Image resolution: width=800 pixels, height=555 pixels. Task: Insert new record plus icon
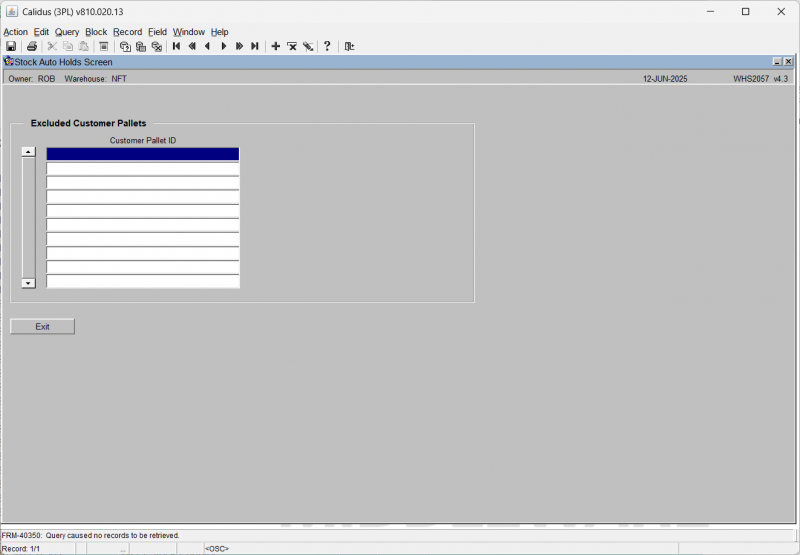tap(276, 46)
